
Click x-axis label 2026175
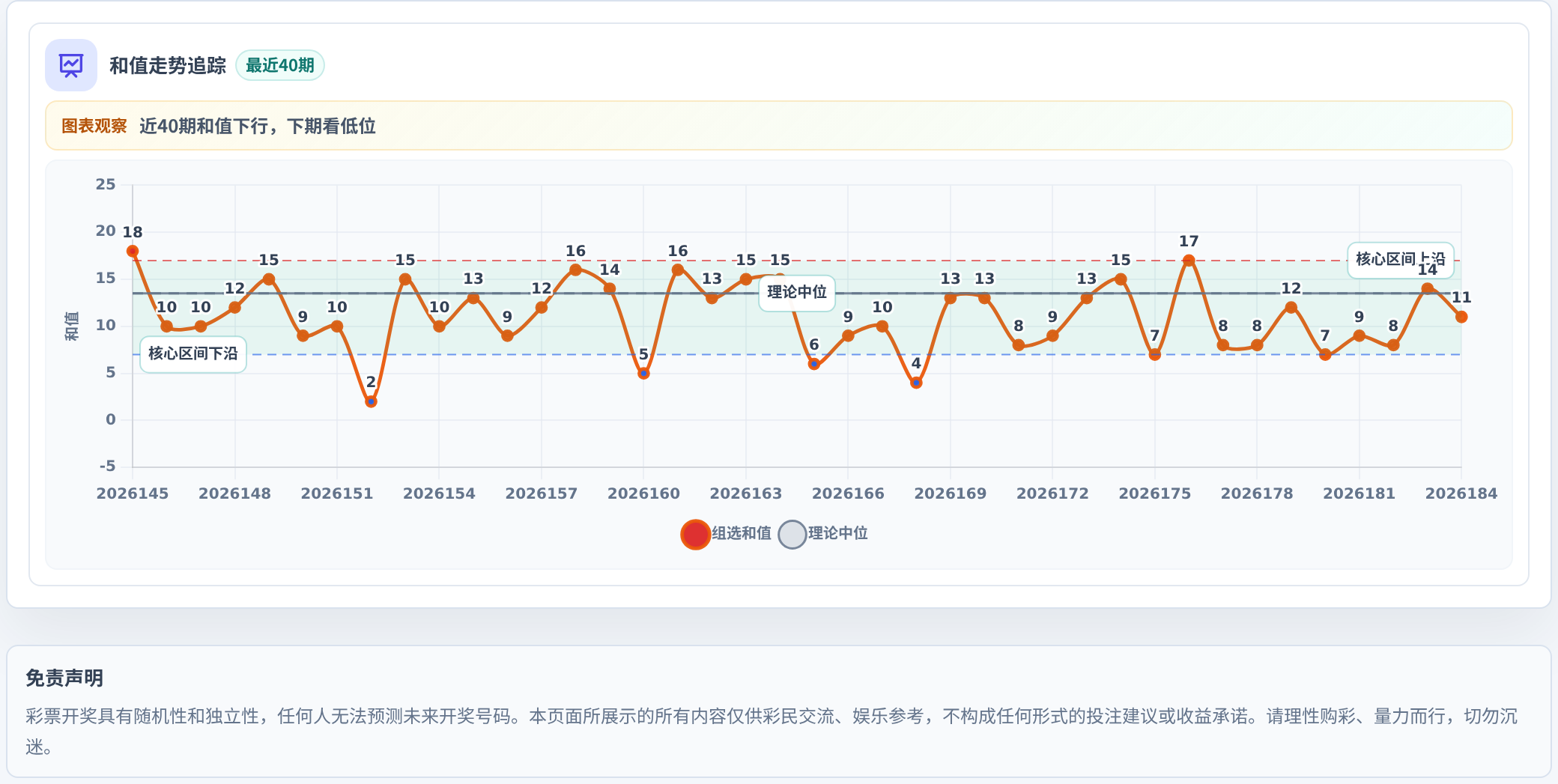pyautogui.click(x=1155, y=493)
